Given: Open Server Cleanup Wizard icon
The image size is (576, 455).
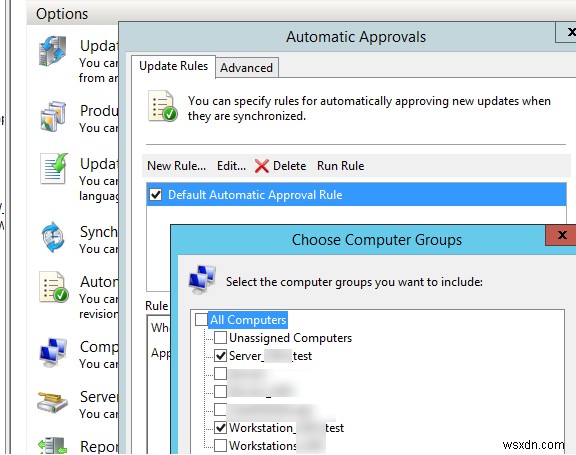Looking at the screenshot, I should point(52,403).
